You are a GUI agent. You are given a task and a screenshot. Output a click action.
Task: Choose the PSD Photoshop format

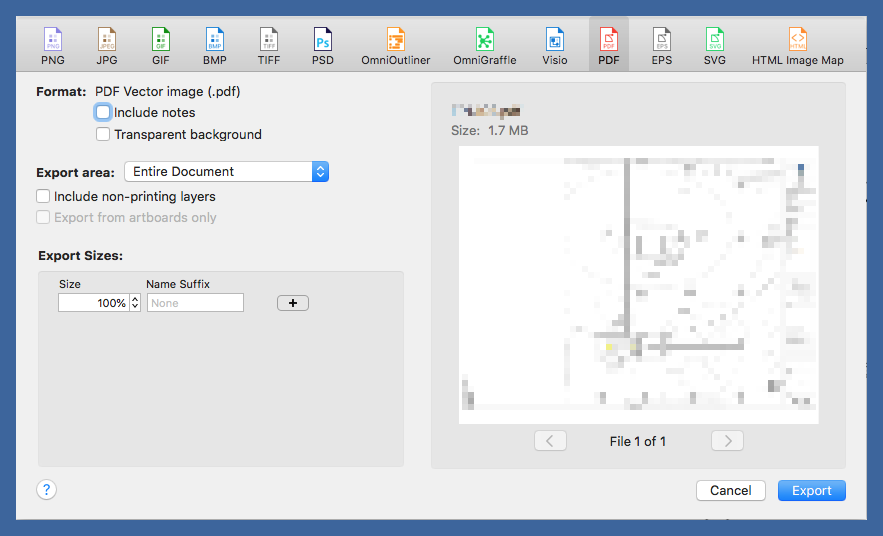click(x=322, y=45)
